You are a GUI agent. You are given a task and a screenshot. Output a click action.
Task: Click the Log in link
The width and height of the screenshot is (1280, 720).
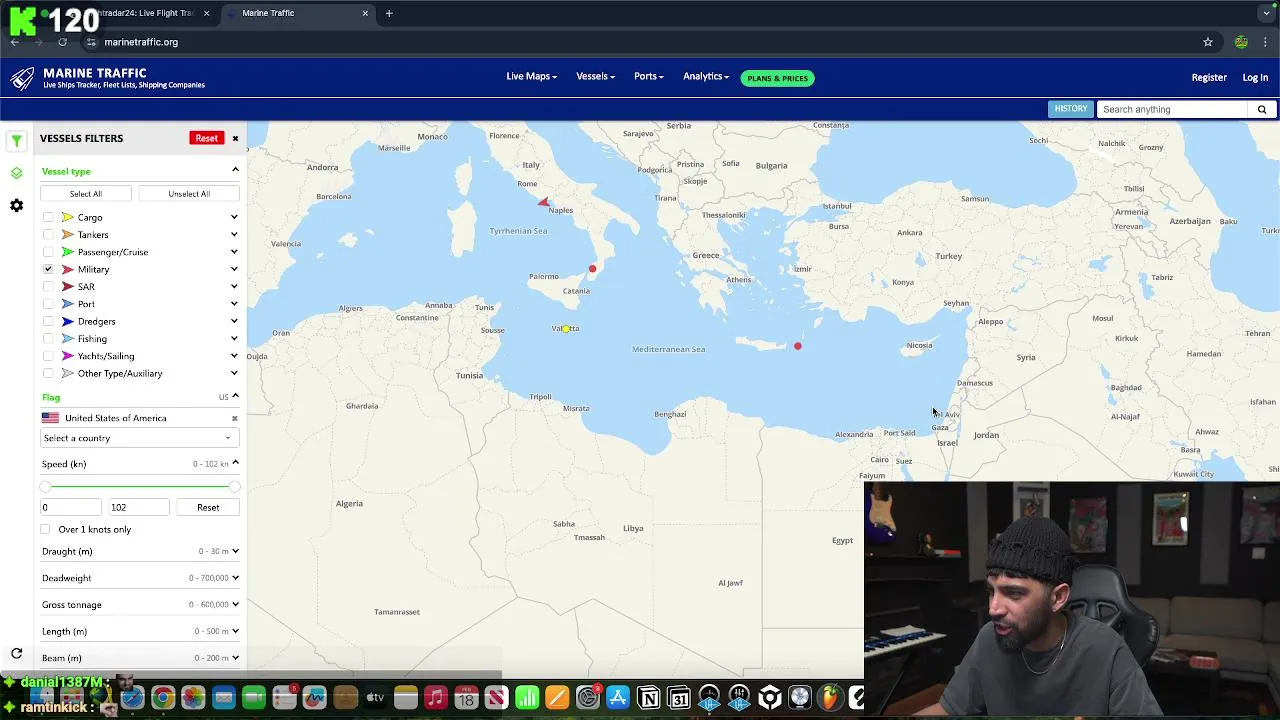point(1255,77)
